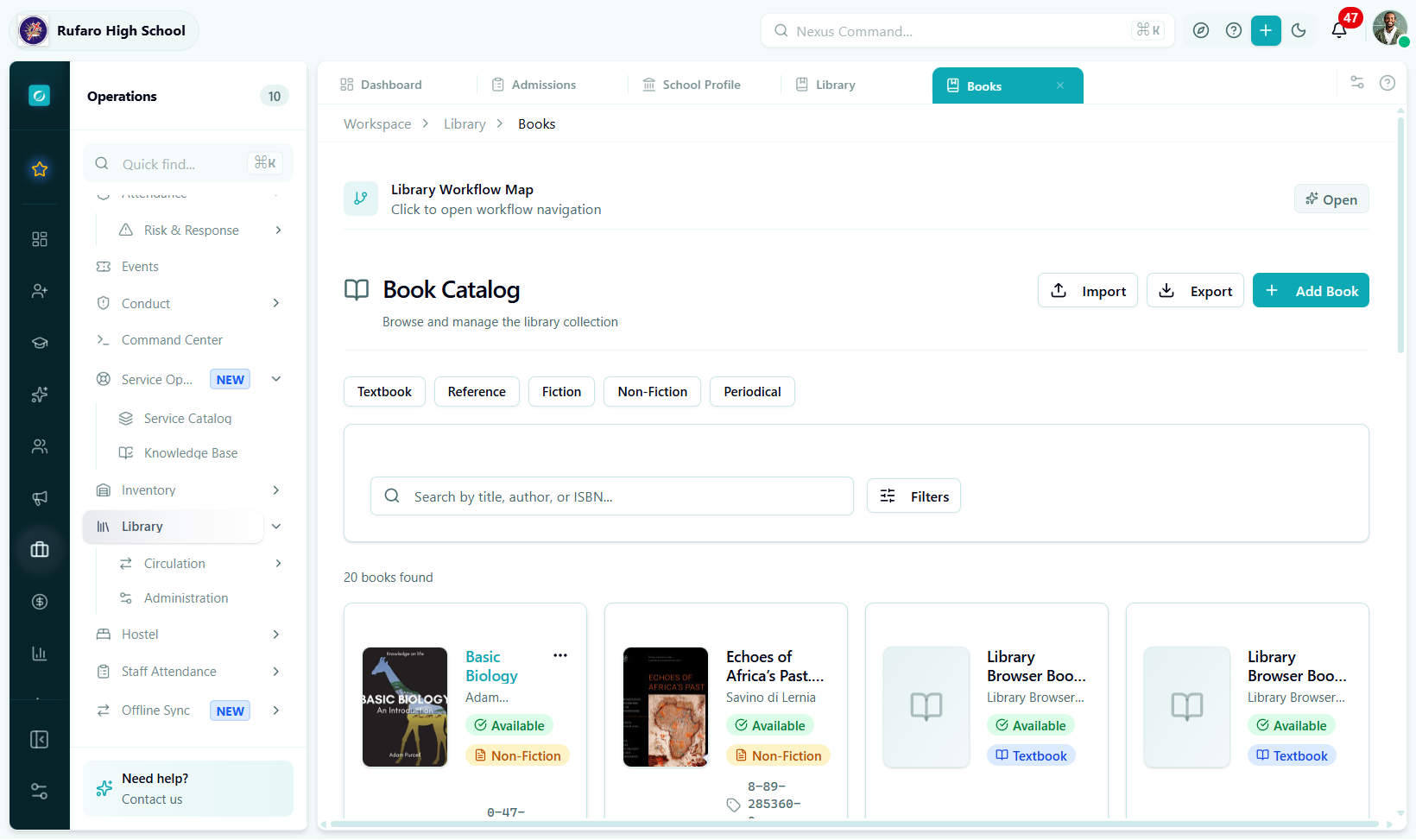Expand the Circulation submenu chevron
Image resolution: width=1416 pixels, height=840 pixels.
click(278, 564)
